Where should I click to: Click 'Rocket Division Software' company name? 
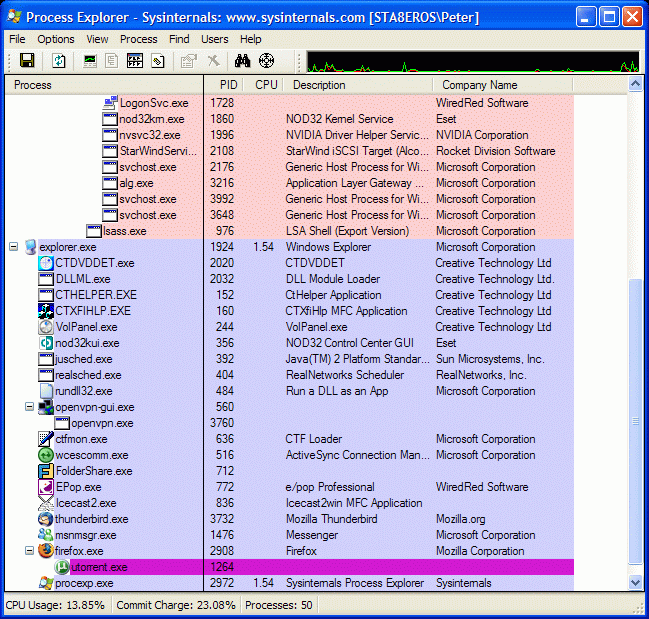coord(495,151)
